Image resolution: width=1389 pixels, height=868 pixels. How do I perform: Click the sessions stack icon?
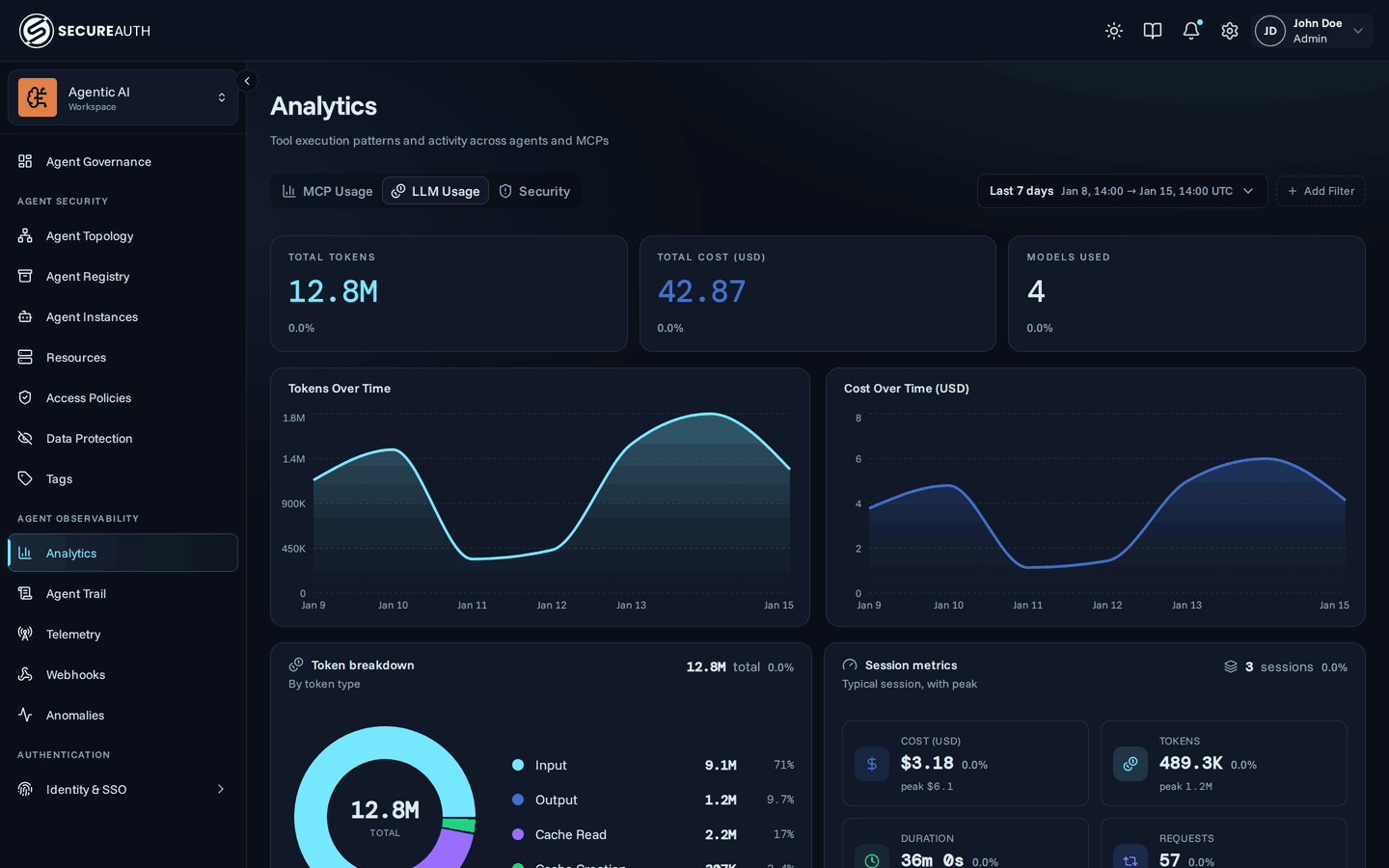[x=1231, y=666]
